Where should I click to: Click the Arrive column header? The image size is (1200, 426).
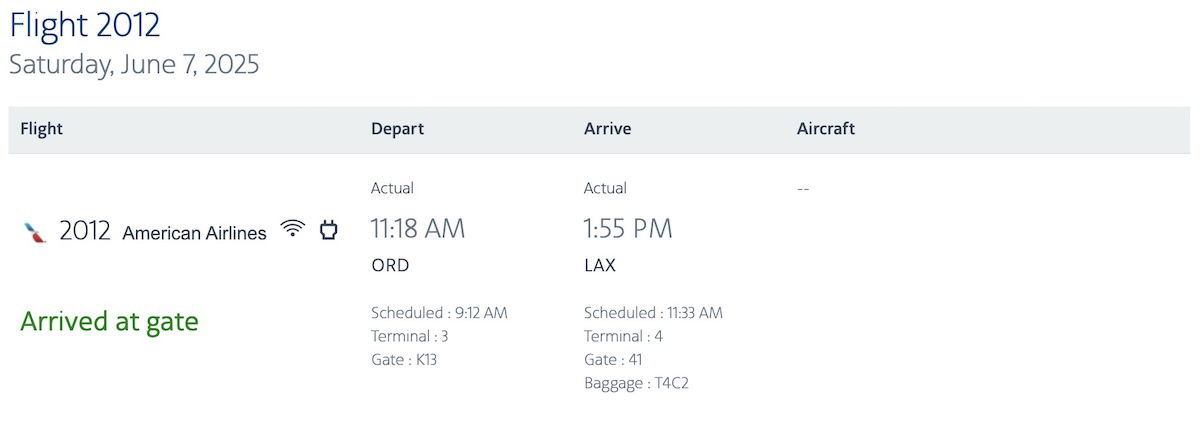click(607, 129)
